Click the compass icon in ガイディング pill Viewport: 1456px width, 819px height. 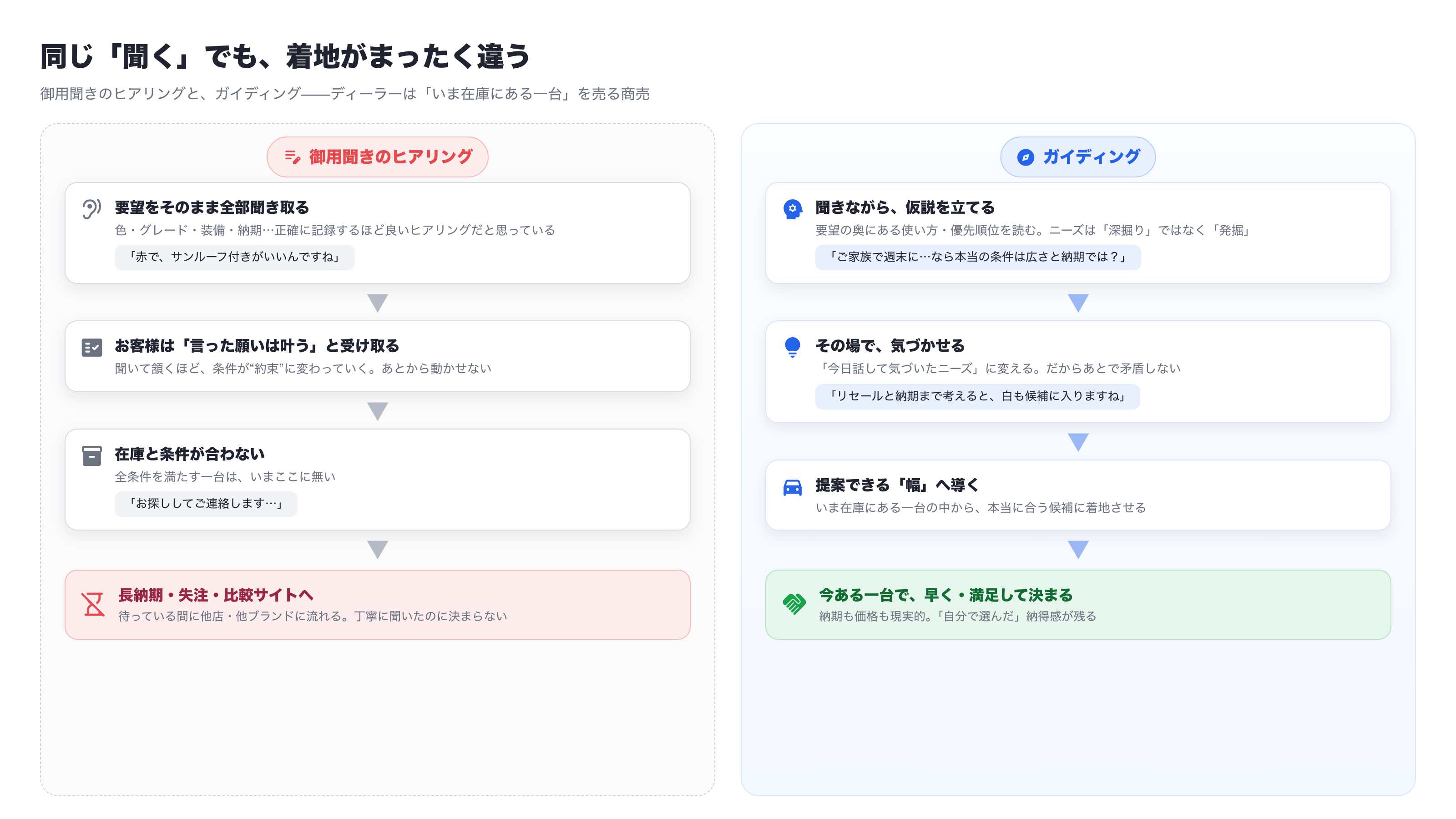click(1025, 157)
